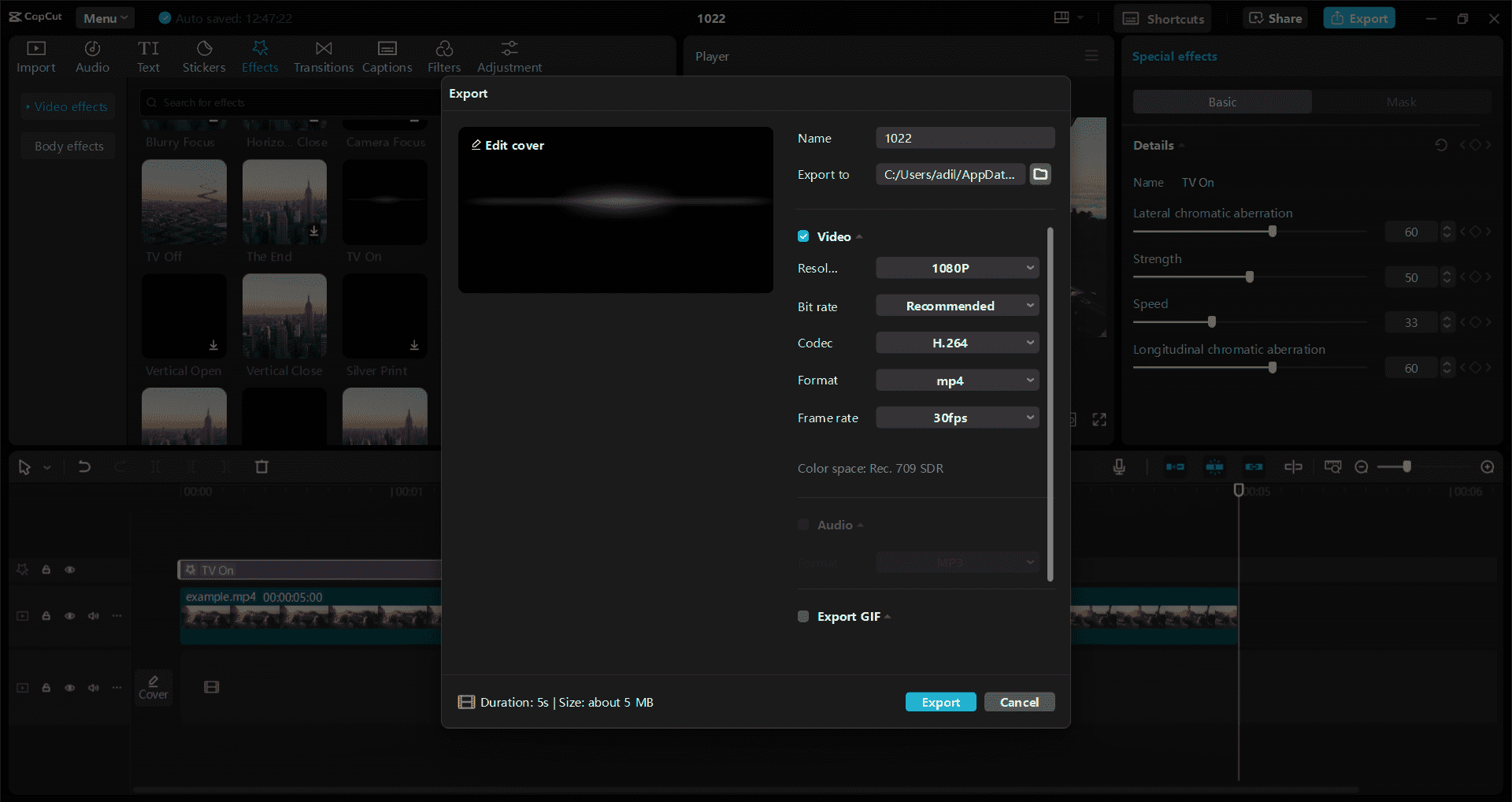Download the Vertical Open effect
1512x802 pixels.
213,345
